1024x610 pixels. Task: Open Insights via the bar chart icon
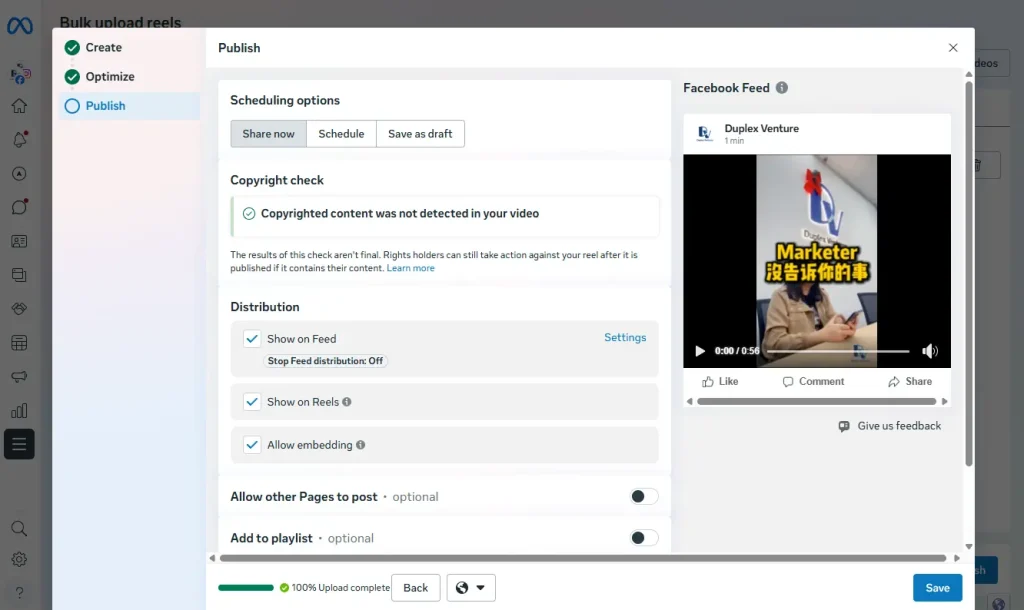click(19, 410)
